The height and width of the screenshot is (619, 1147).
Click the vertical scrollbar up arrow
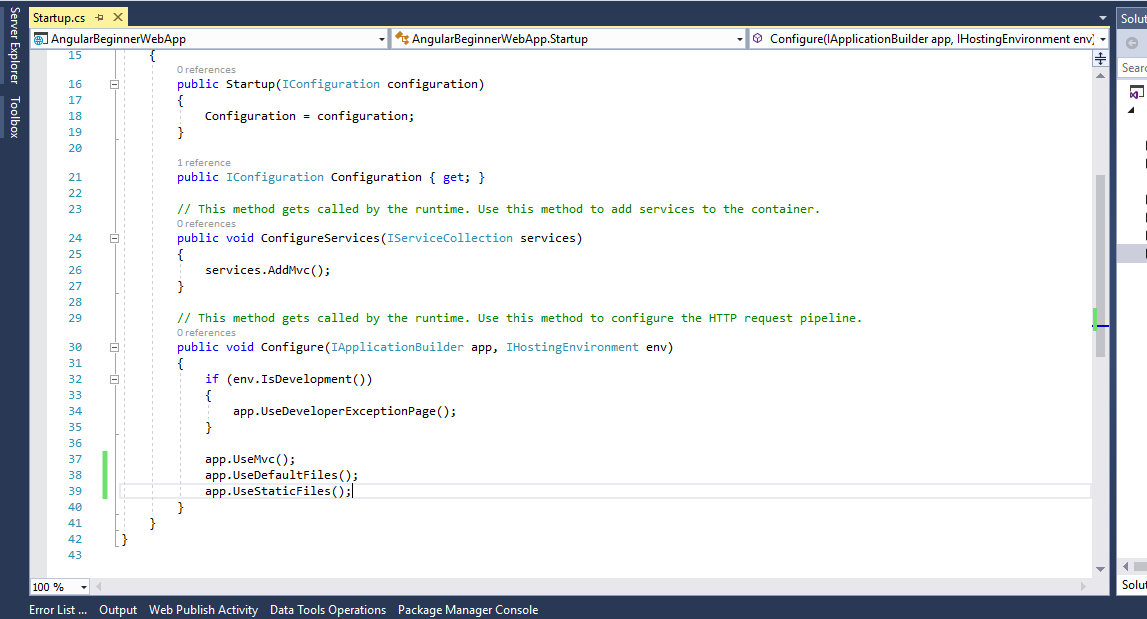pyautogui.click(x=1100, y=75)
